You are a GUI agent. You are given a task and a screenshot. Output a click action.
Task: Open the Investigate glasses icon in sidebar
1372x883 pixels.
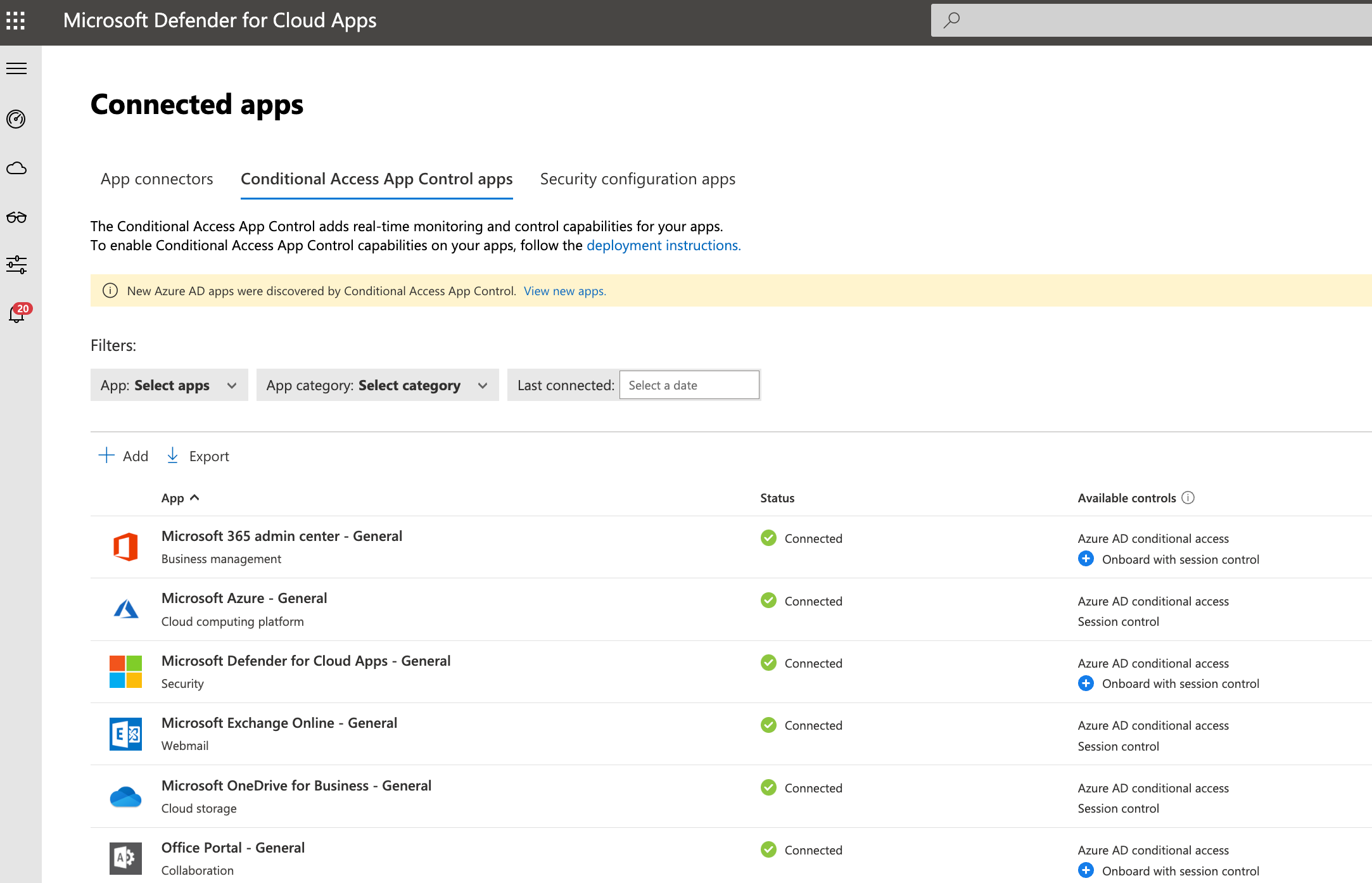click(16, 217)
